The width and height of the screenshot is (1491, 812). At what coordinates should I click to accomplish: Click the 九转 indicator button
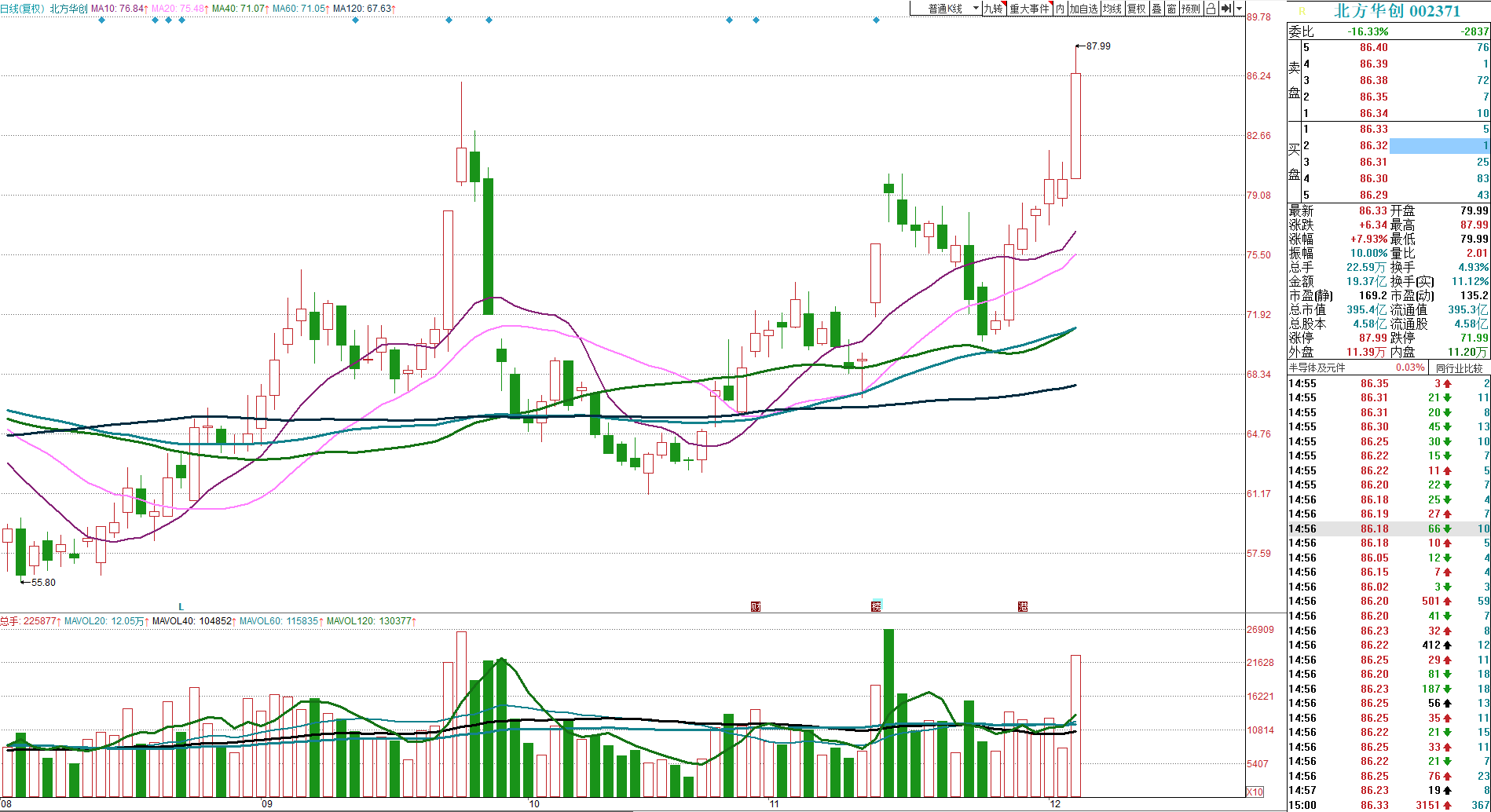(x=994, y=9)
